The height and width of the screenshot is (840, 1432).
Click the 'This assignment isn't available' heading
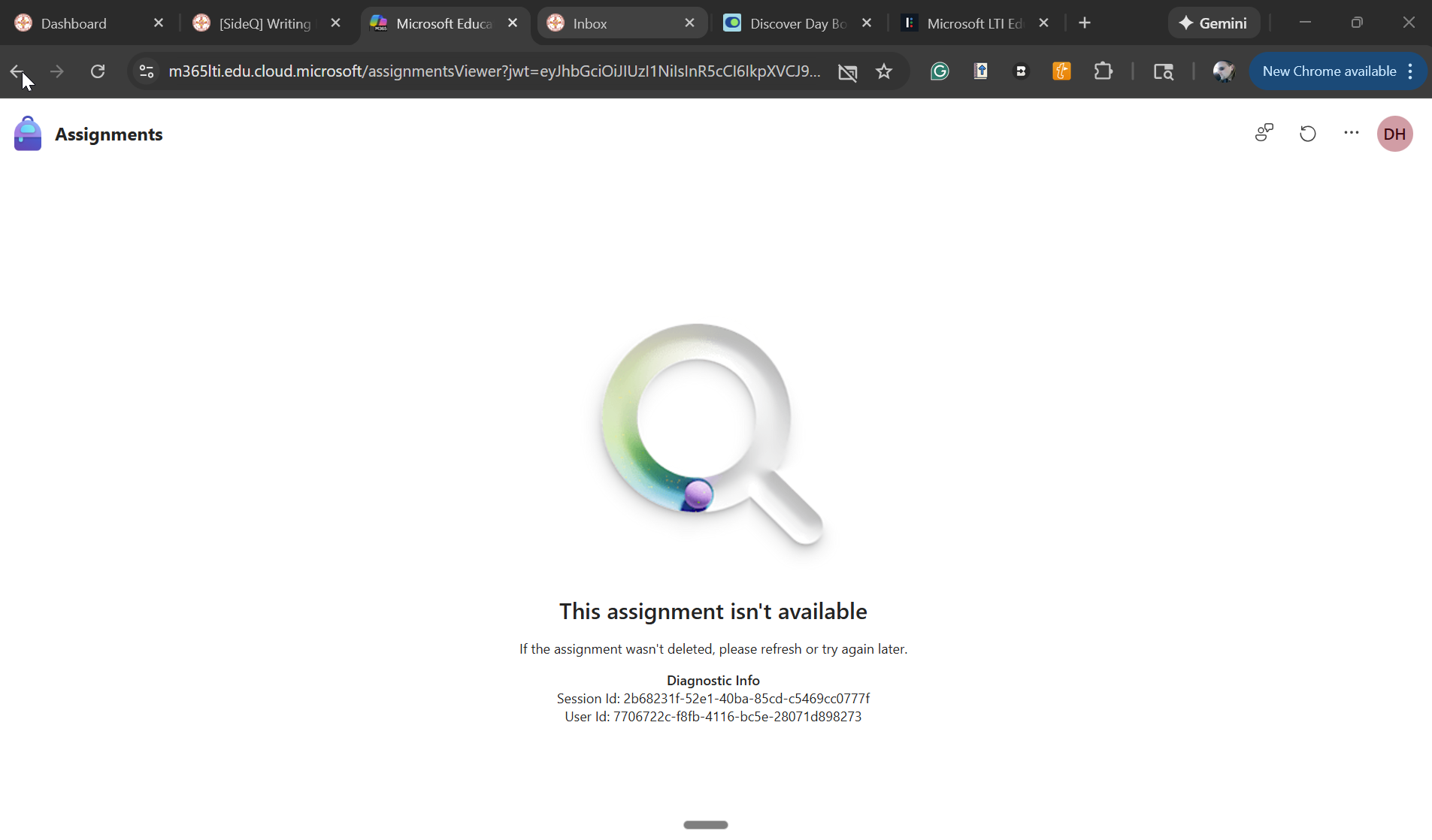point(713,612)
